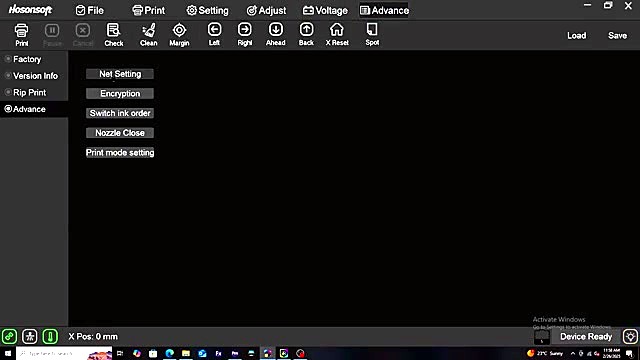The image size is (640, 360).
Task: Click the Hosonsoft logo
Action: pyautogui.click(x=30, y=10)
